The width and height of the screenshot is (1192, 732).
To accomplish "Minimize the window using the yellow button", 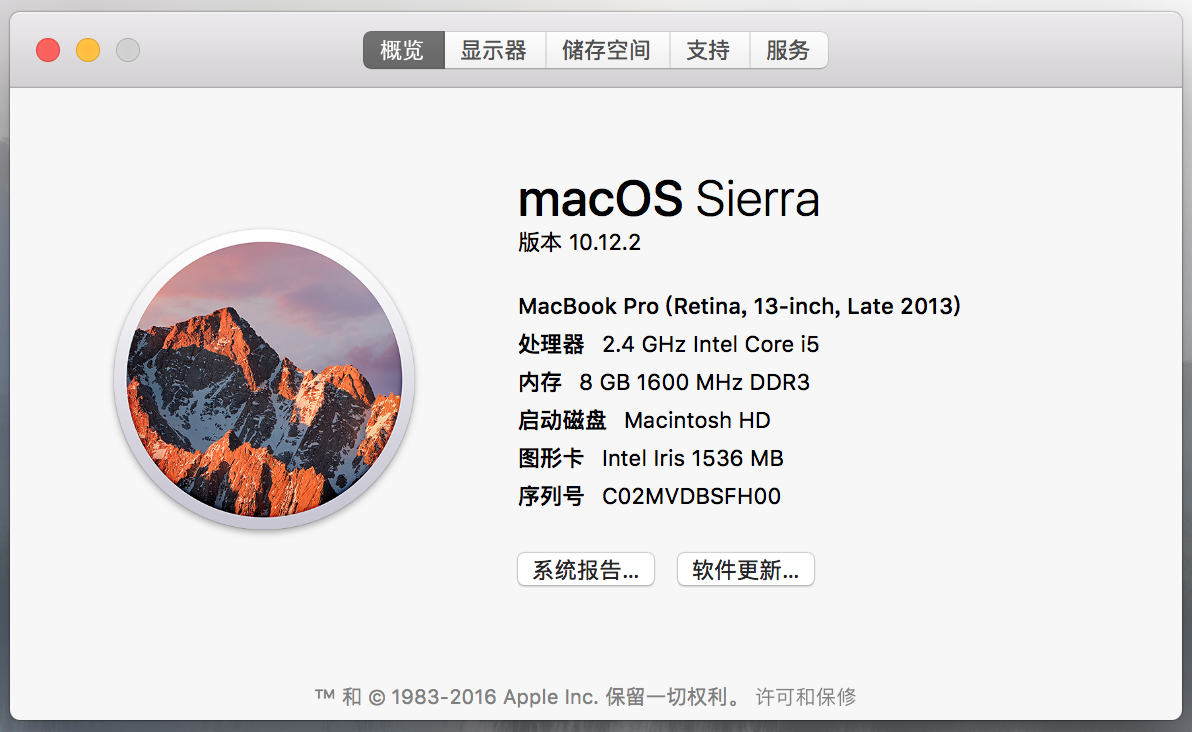I will tap(88, 50).
